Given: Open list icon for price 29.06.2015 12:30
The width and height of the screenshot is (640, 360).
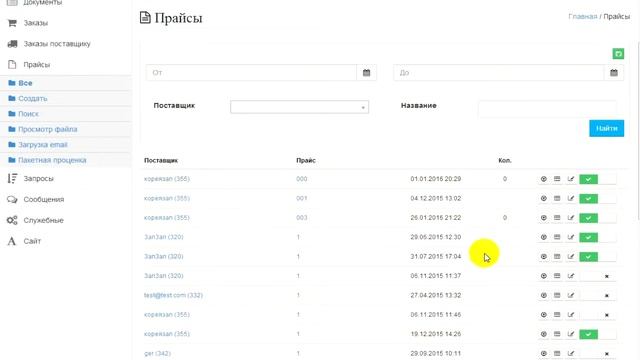Looking at the screenshot, I should tap(557, 237).
